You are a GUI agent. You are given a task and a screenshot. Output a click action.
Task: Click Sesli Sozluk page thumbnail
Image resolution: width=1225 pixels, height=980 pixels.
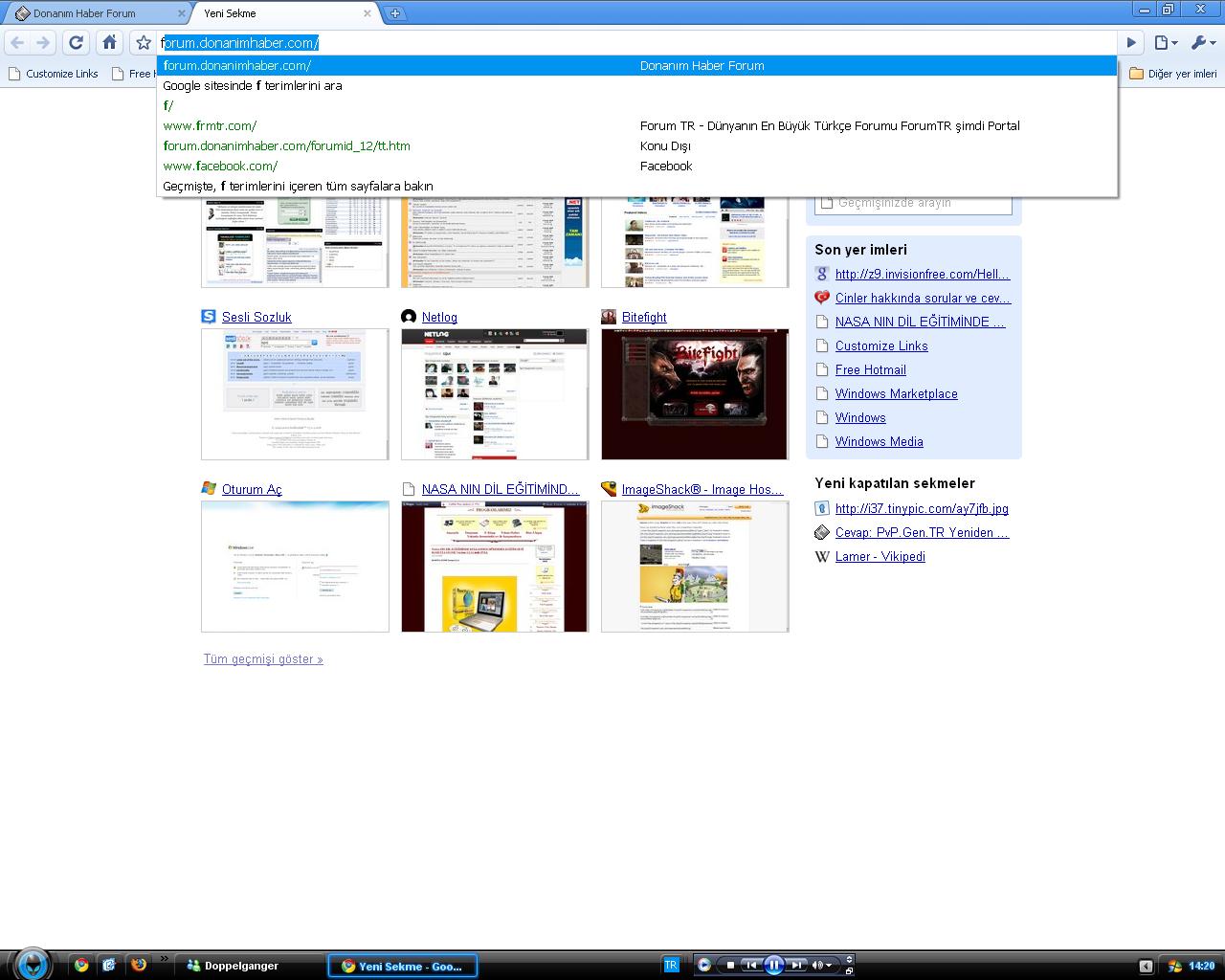pos(295,394)
